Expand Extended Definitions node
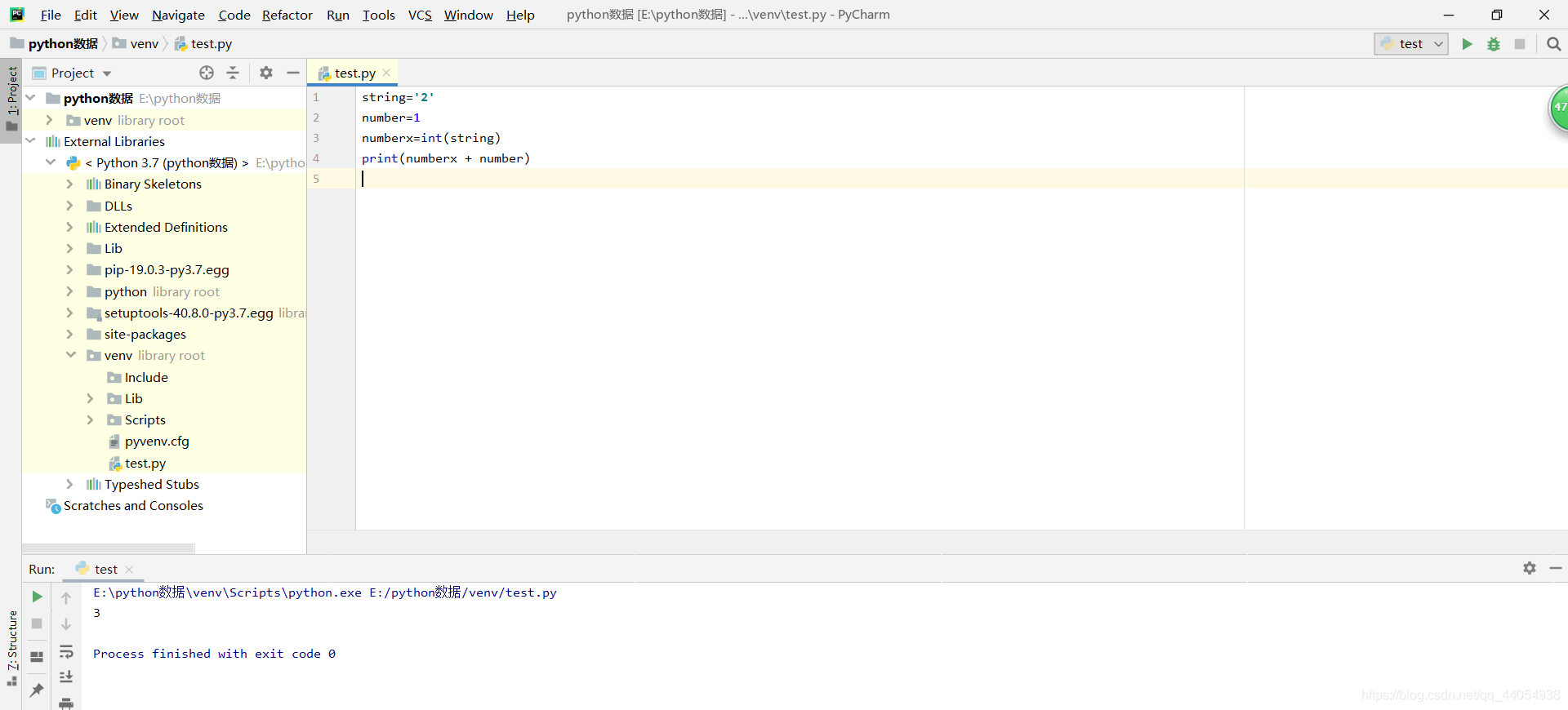1568x710 pixels. coord(70,227)
